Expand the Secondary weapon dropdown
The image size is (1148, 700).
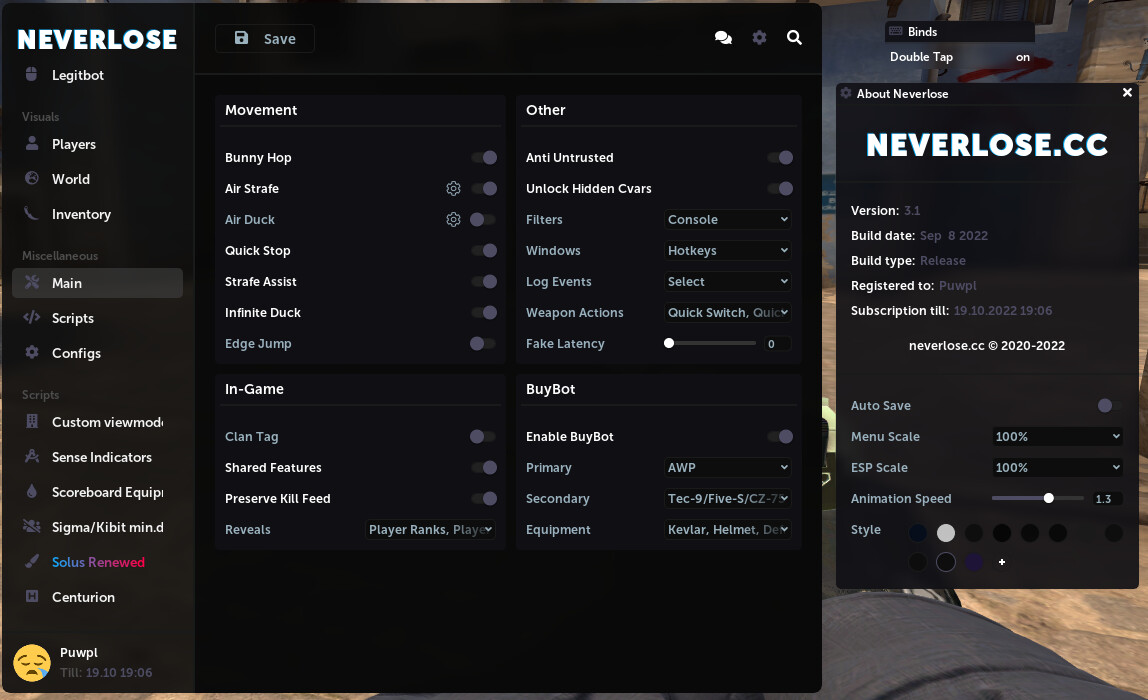pos(728,499)
